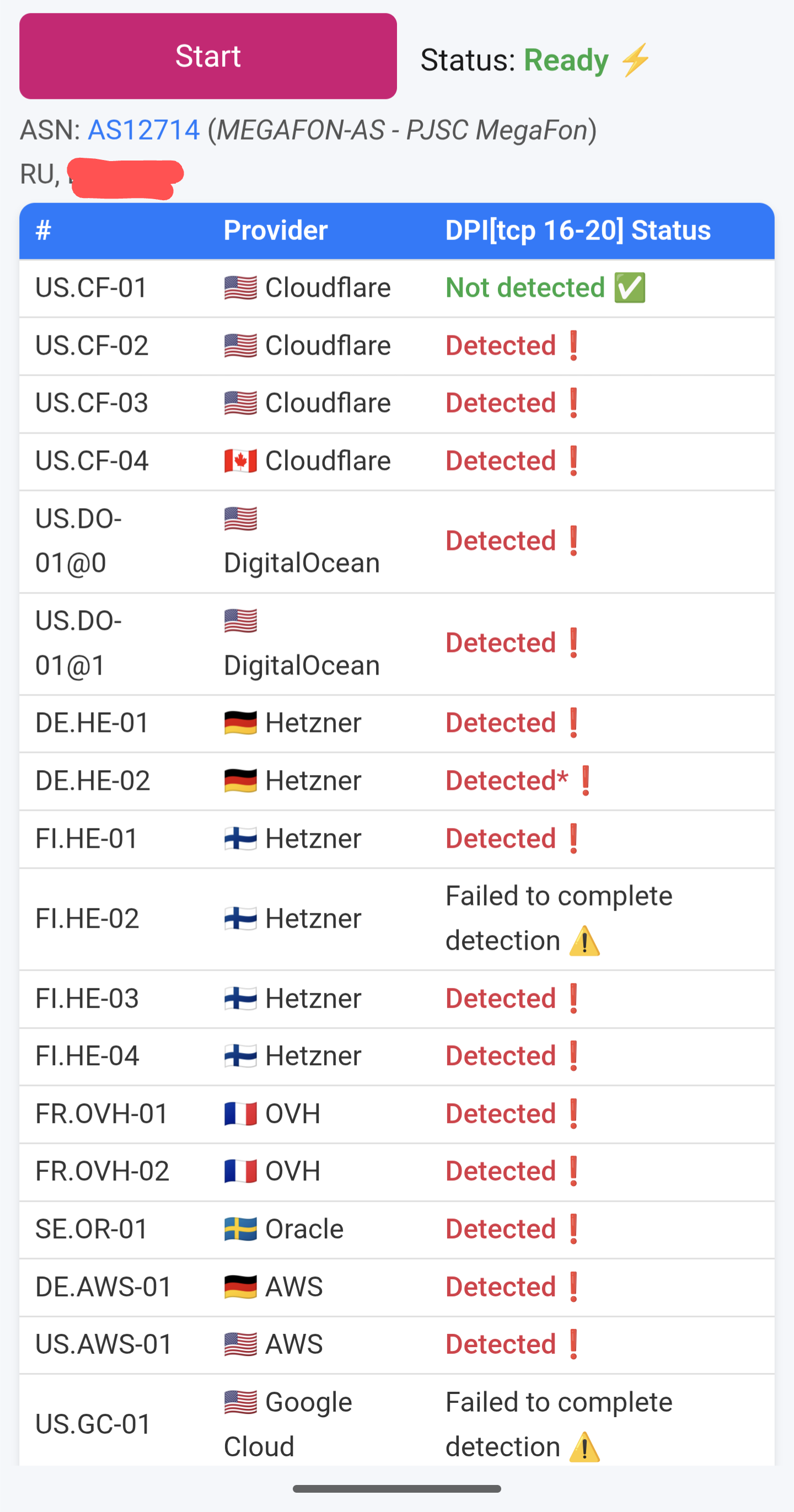Click the DPI[tcp 16-20] Status header

coord(577,230)
